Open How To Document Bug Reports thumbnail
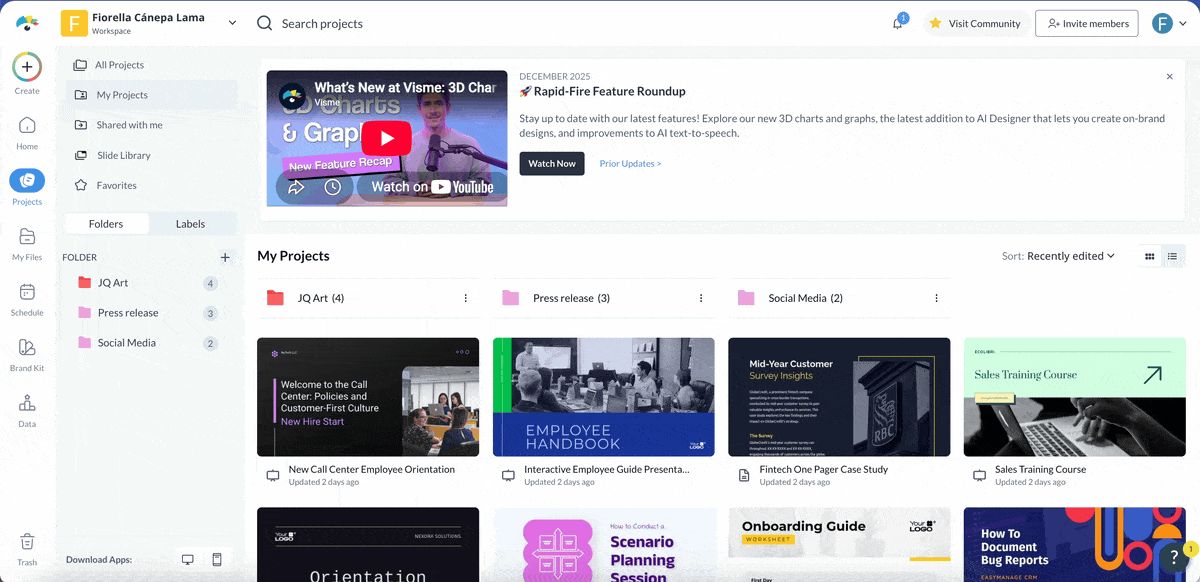The image size is (1200, 582). (1075, 545)
